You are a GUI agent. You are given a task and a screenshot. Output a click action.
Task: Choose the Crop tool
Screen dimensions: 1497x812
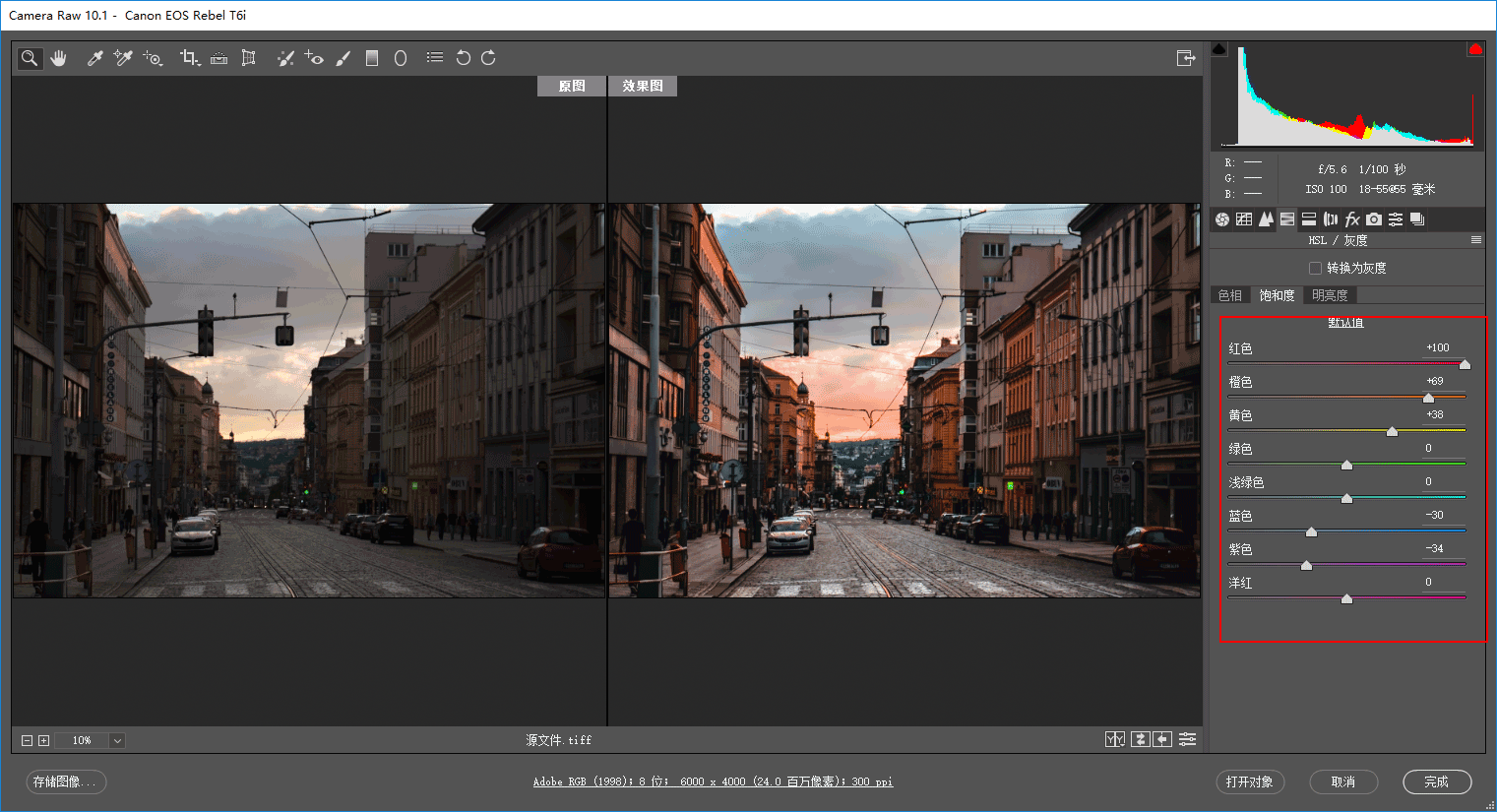pos(189,58)
